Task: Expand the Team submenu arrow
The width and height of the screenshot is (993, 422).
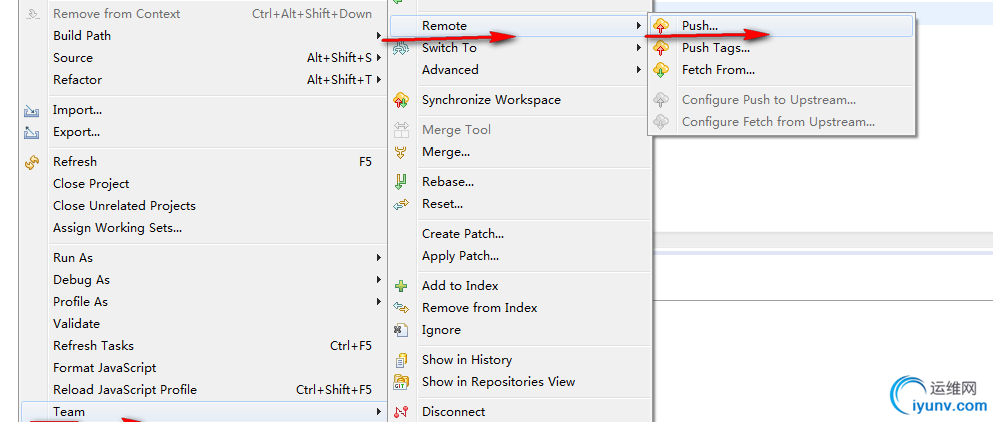Action: [379, 412]
